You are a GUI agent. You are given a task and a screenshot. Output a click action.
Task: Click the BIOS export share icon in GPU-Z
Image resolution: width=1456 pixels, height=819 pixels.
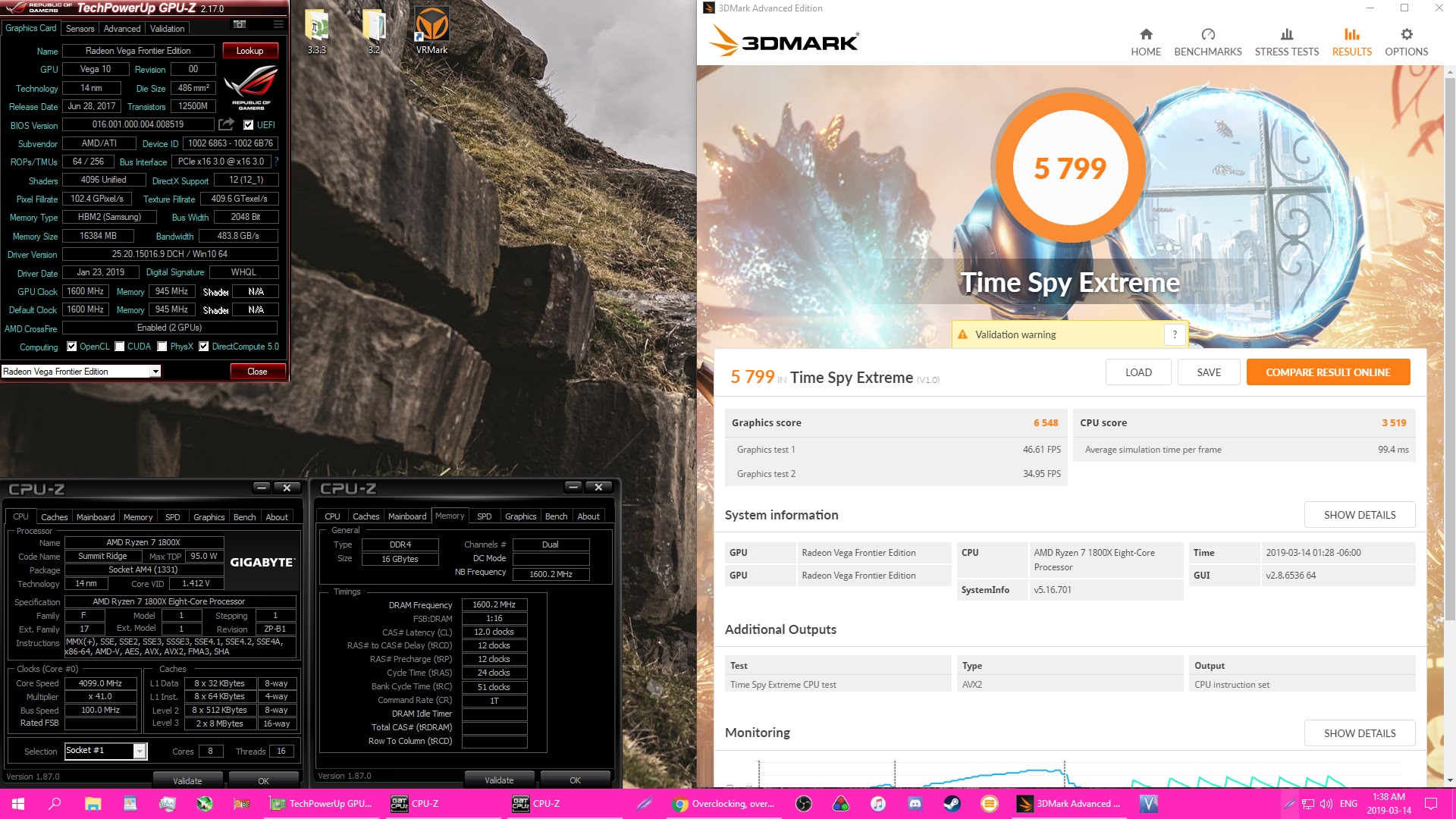(x=226, y=124)
